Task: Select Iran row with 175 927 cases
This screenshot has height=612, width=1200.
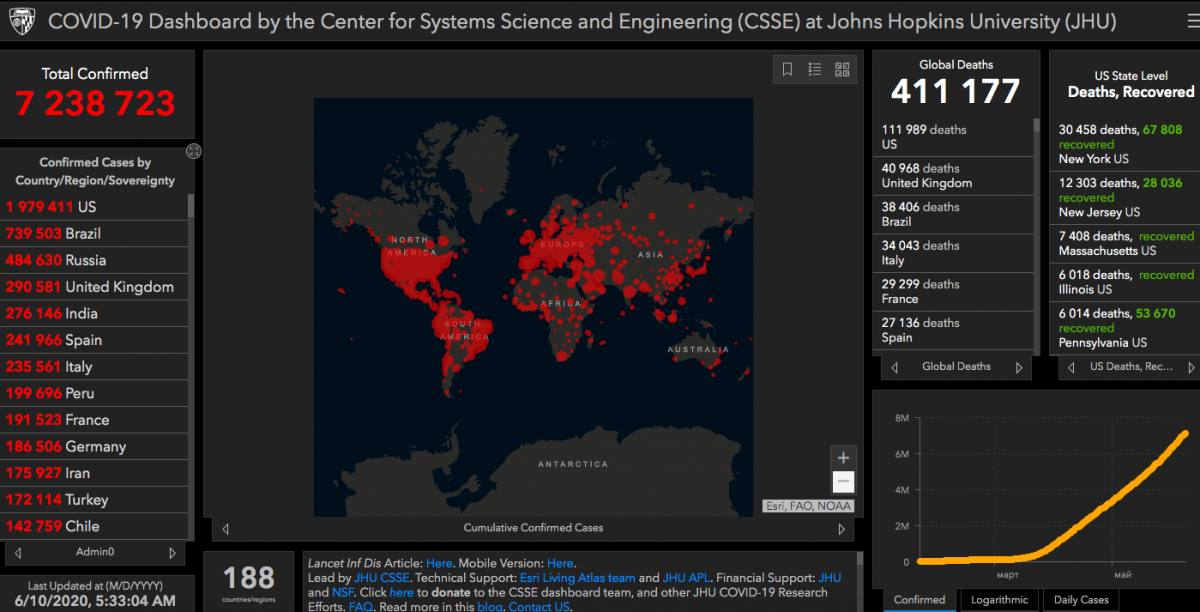Action: pos(94,473)
